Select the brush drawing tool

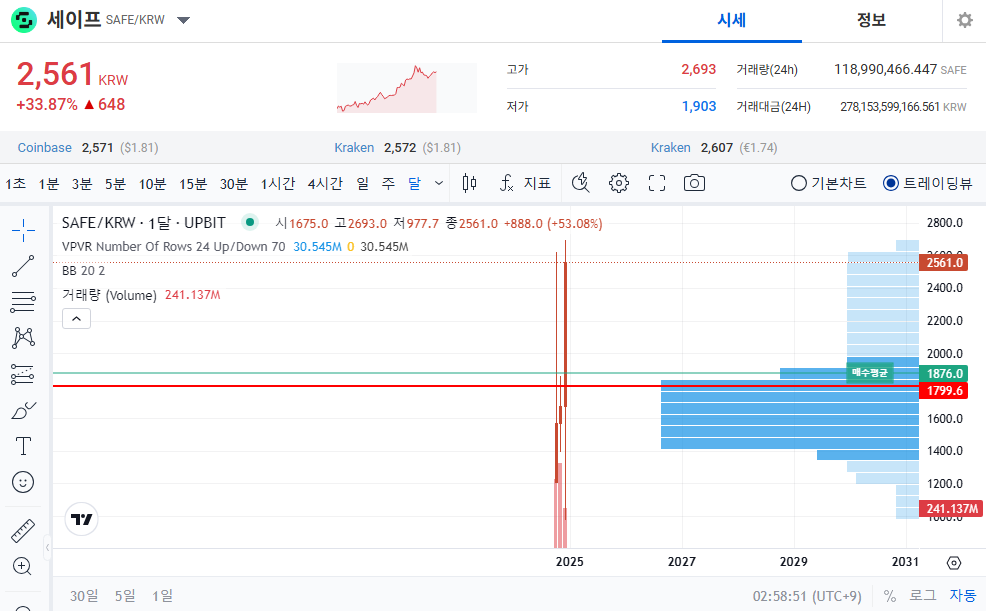23,410
